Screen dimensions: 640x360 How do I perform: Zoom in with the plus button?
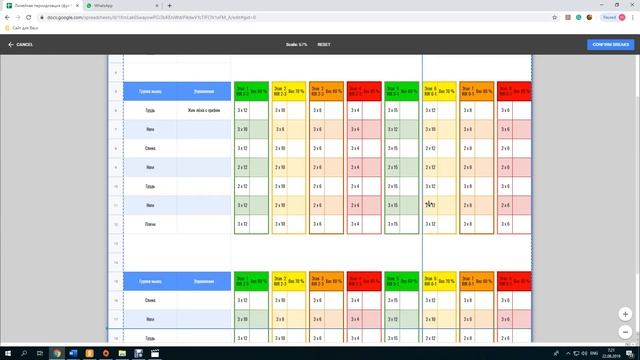tap(625, 314)
